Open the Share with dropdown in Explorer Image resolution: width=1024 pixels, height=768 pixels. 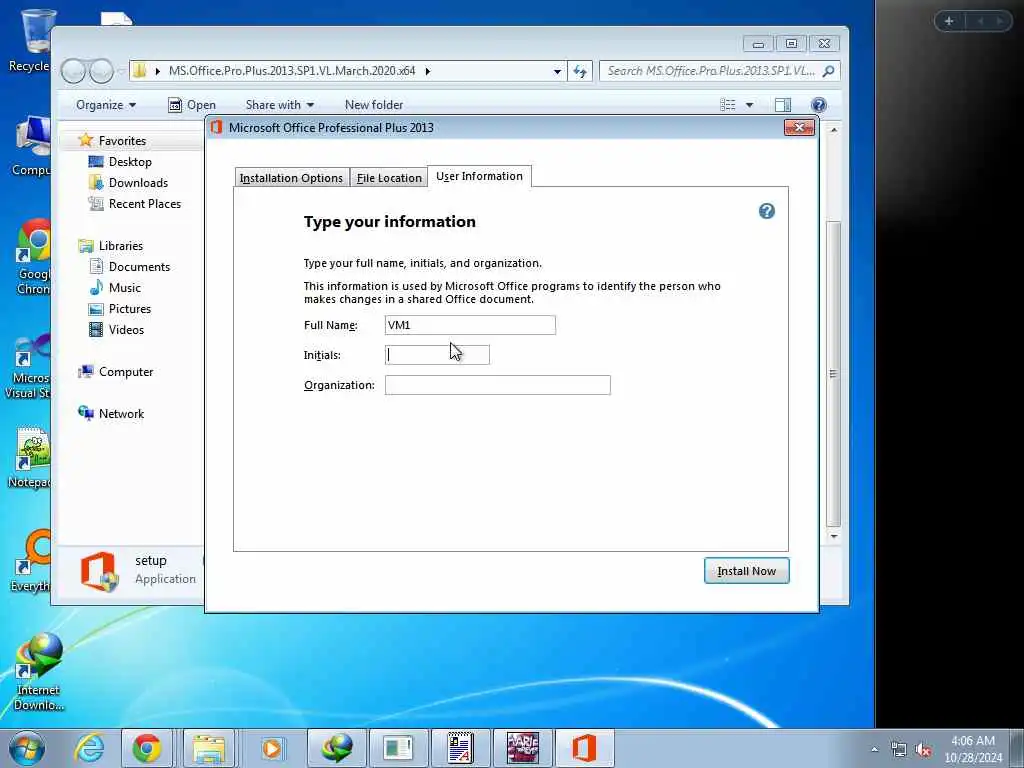point(280,105)
